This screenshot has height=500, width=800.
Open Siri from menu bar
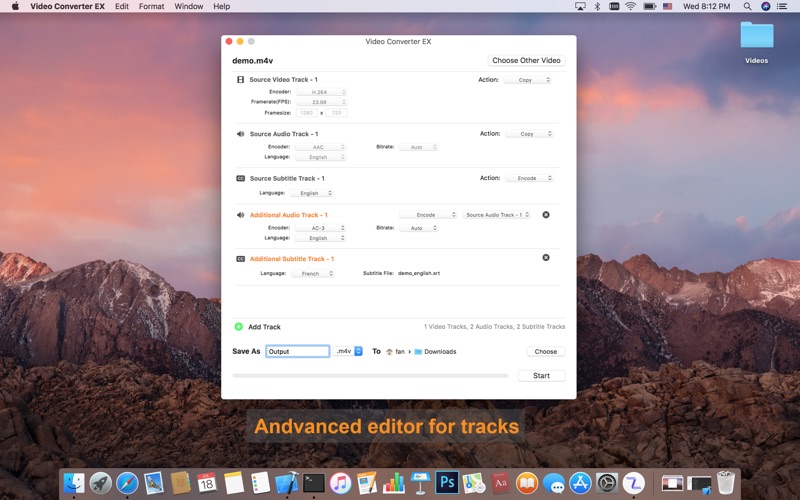765,6
